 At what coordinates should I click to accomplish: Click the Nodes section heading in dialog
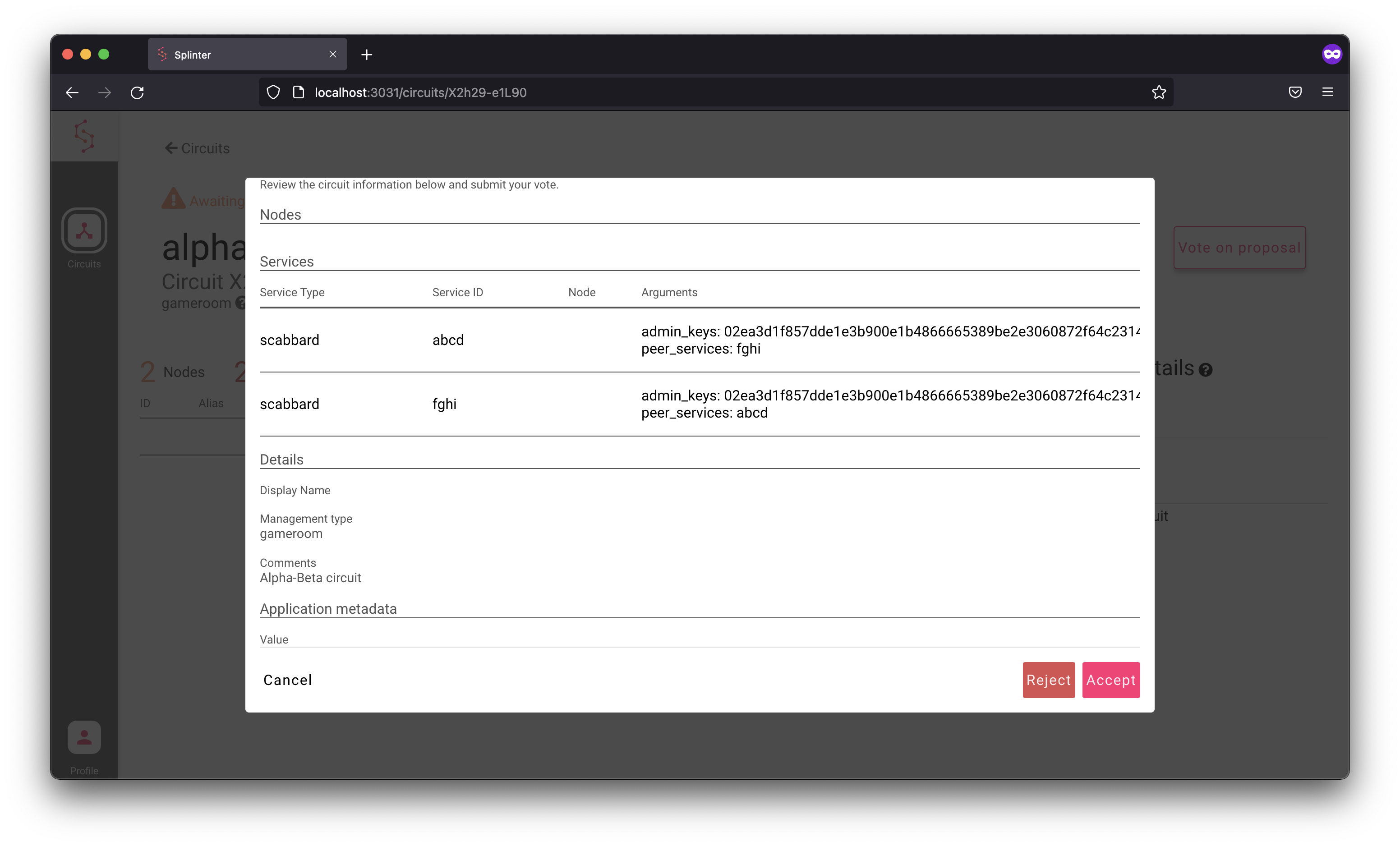(280, 214)
